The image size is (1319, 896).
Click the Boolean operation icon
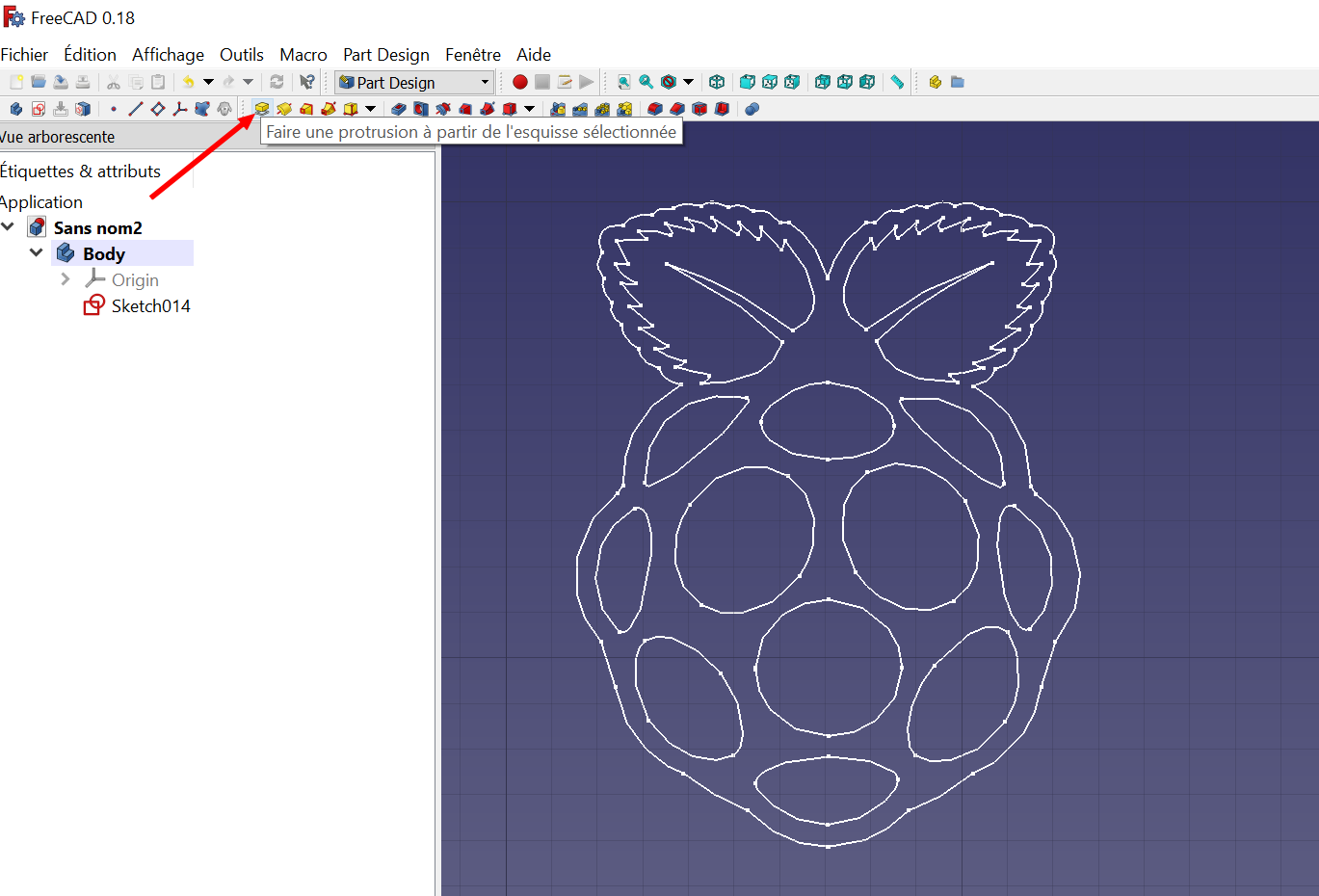[752, 109]
